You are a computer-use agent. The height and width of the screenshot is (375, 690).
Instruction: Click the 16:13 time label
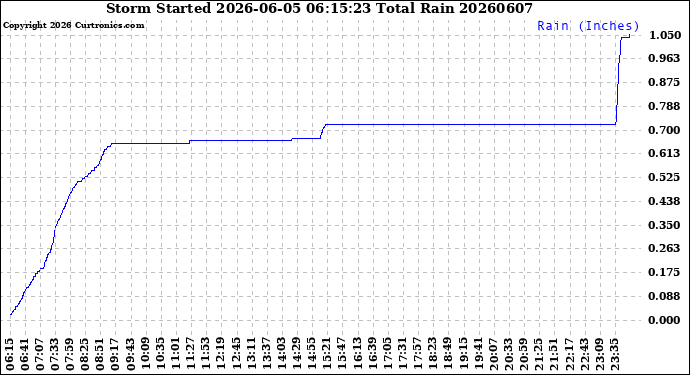pos(356,355)
